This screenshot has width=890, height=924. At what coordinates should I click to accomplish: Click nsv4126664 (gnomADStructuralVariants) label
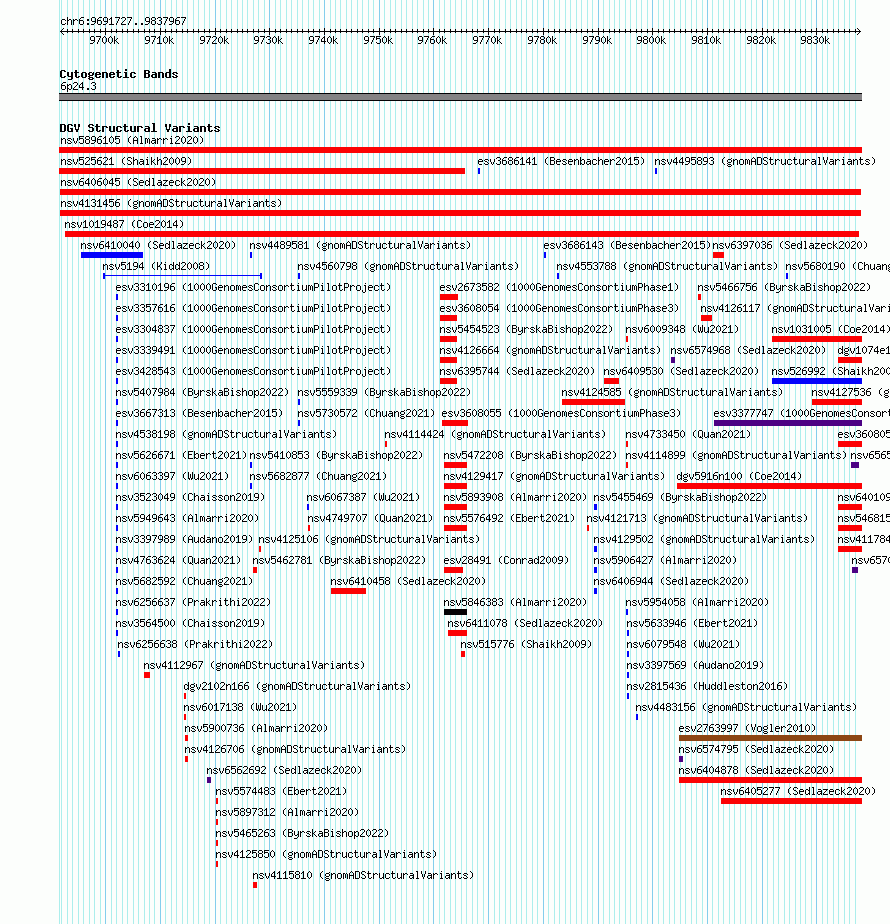(x=550, y=350)
